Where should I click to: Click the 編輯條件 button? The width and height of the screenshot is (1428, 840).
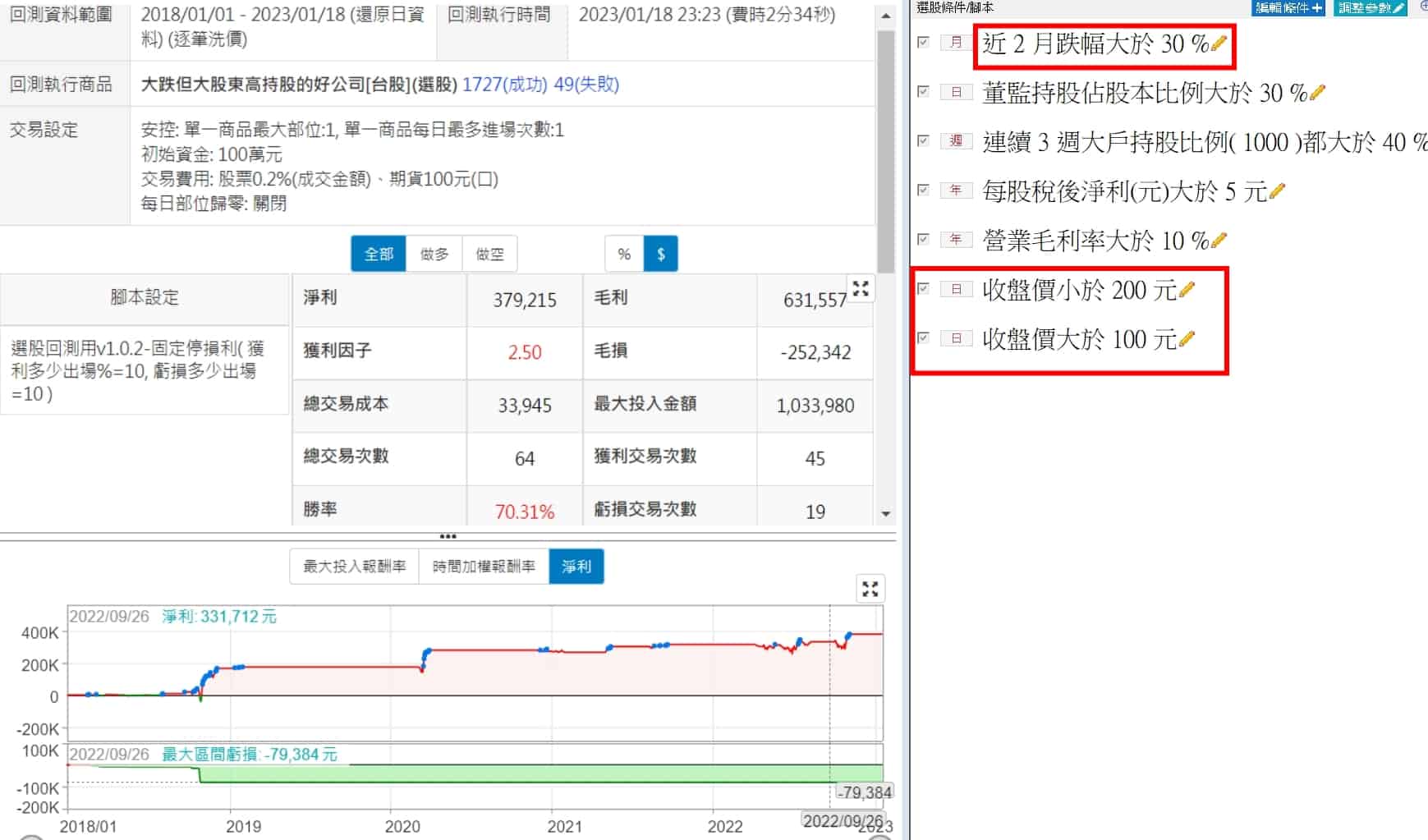(1288, 7)
